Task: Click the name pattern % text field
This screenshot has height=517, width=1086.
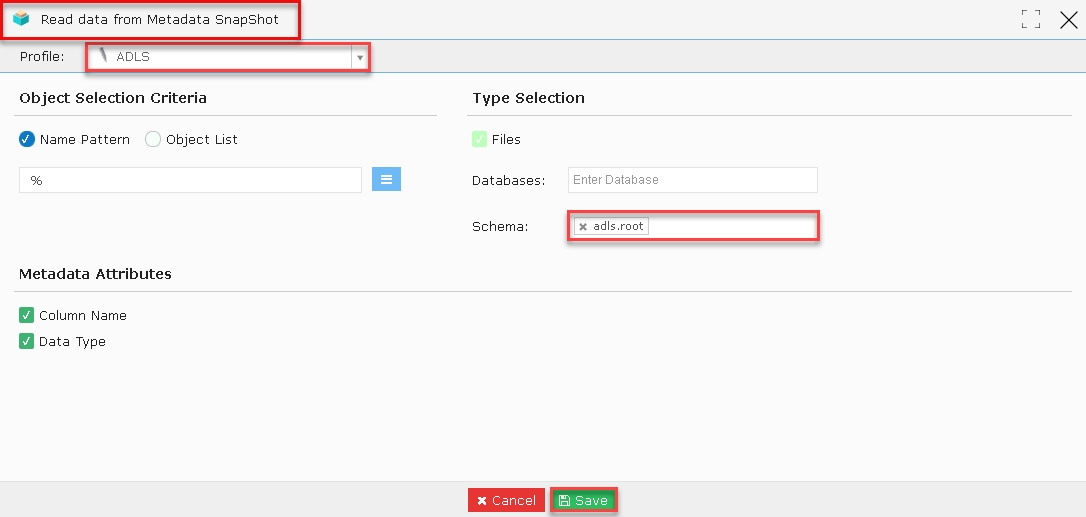Action: [190, 180]
